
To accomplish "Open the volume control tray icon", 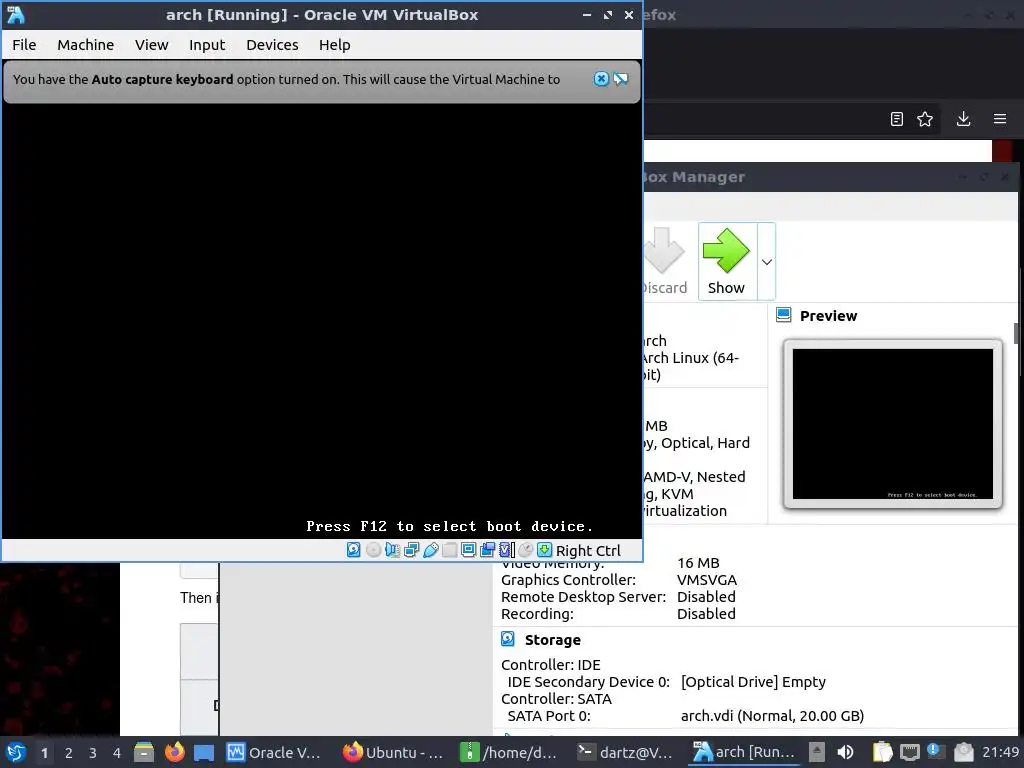I will pyautogui.click(x=845, y=752).
